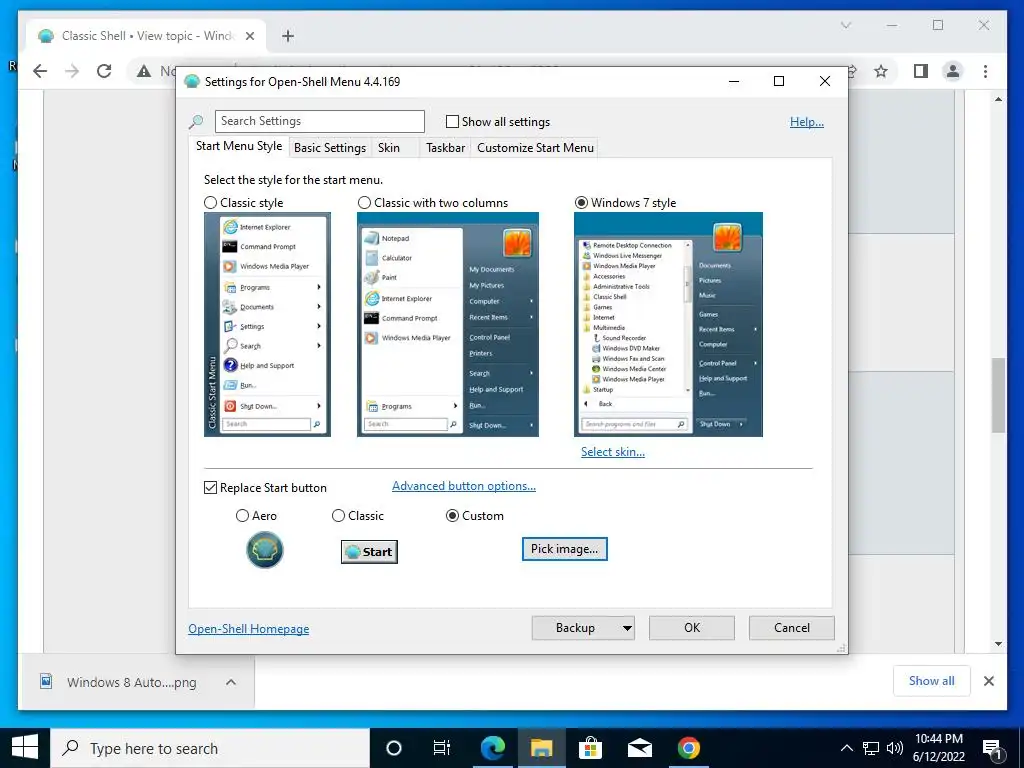Click the Cortana circle on taskbar
This screenshot has width=1024, height=768.
(x=394, y=748)
